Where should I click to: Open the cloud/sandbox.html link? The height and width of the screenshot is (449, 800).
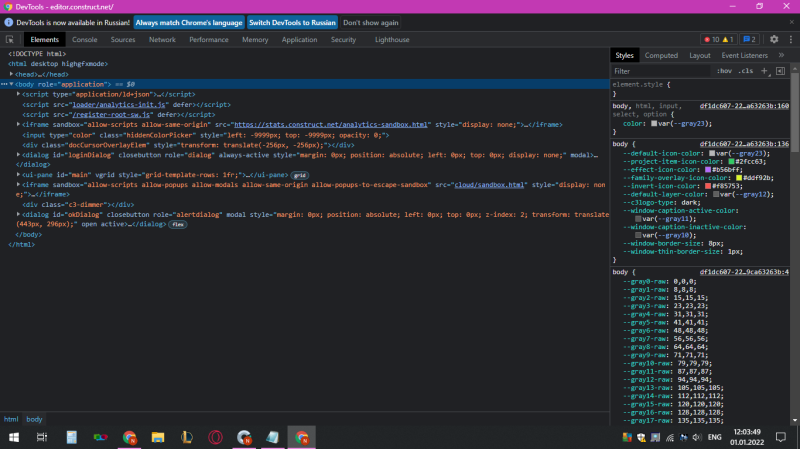coord(489,185)
